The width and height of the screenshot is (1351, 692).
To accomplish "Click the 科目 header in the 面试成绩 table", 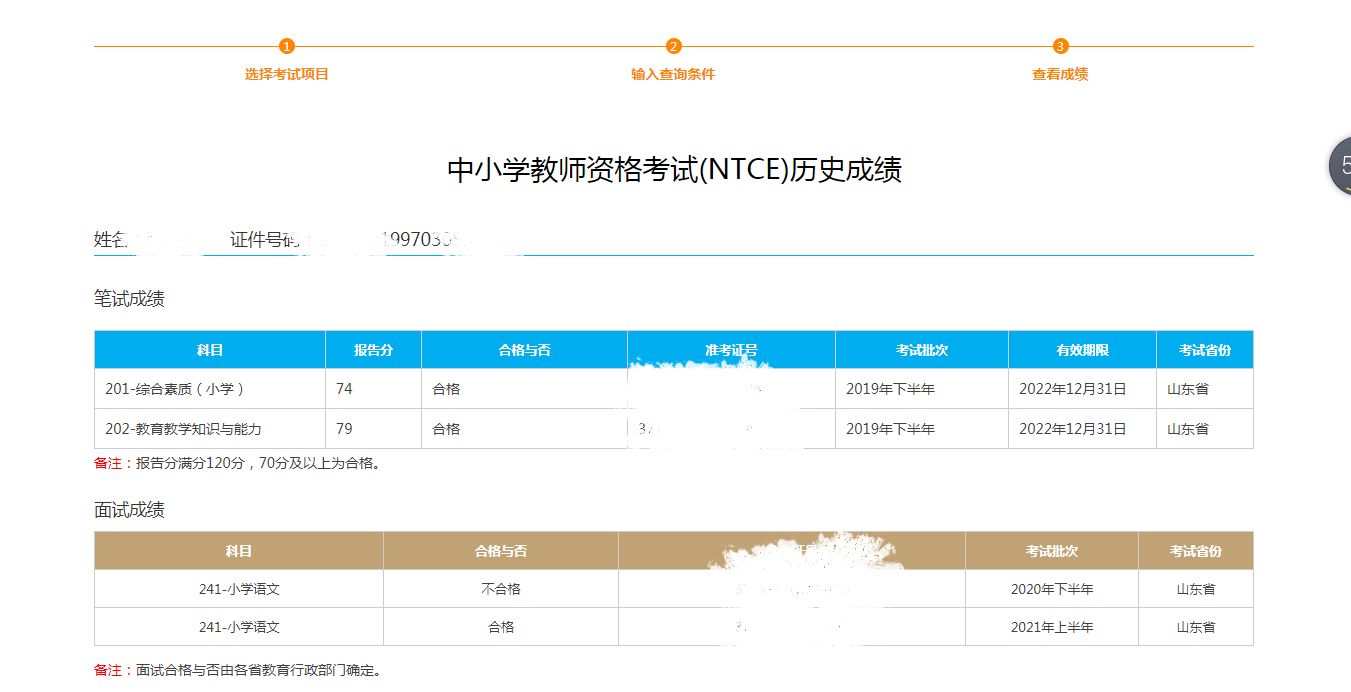I will [x=239, y=551].
